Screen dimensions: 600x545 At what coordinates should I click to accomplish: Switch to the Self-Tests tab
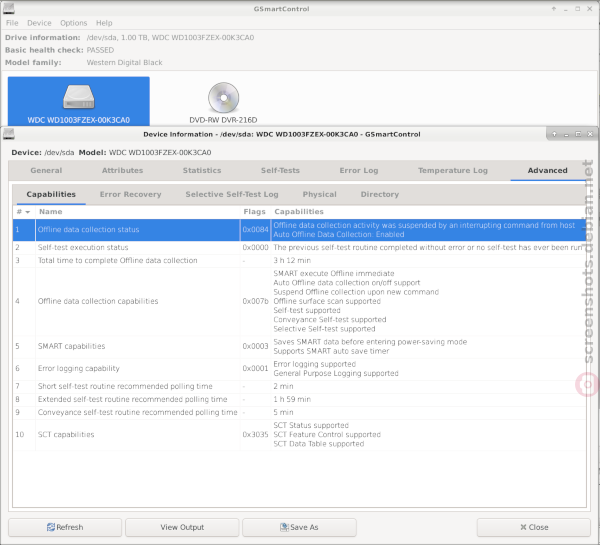coord(280,171)
